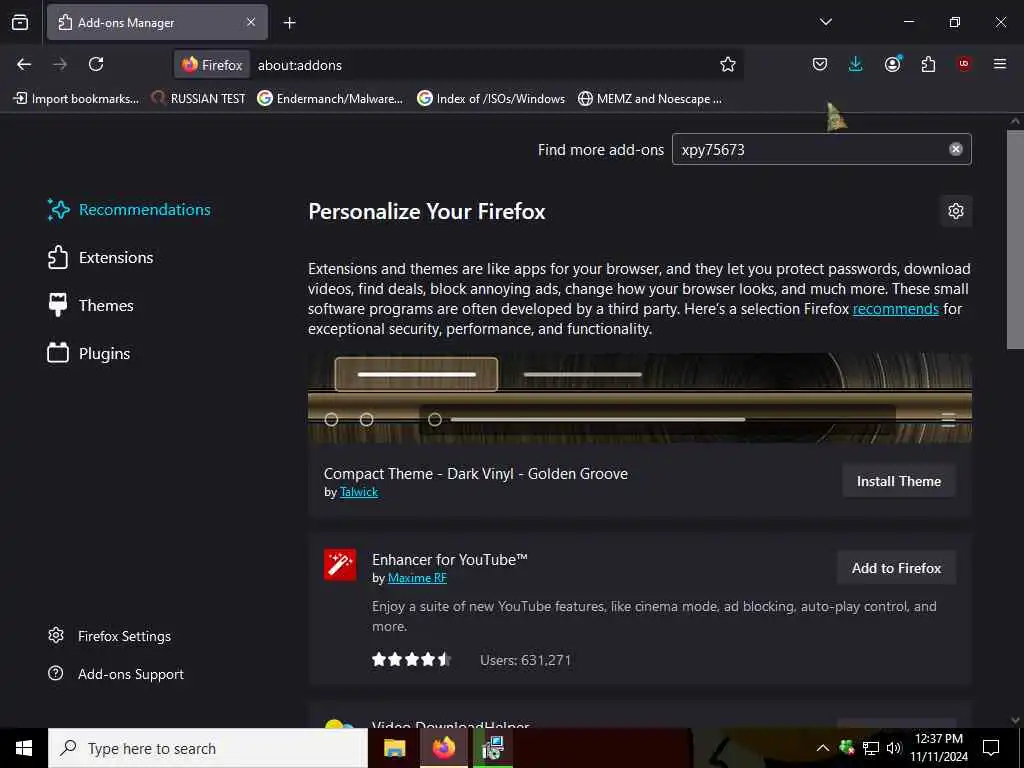
Task: Open the Windows notification center
Action: [991, 748]
